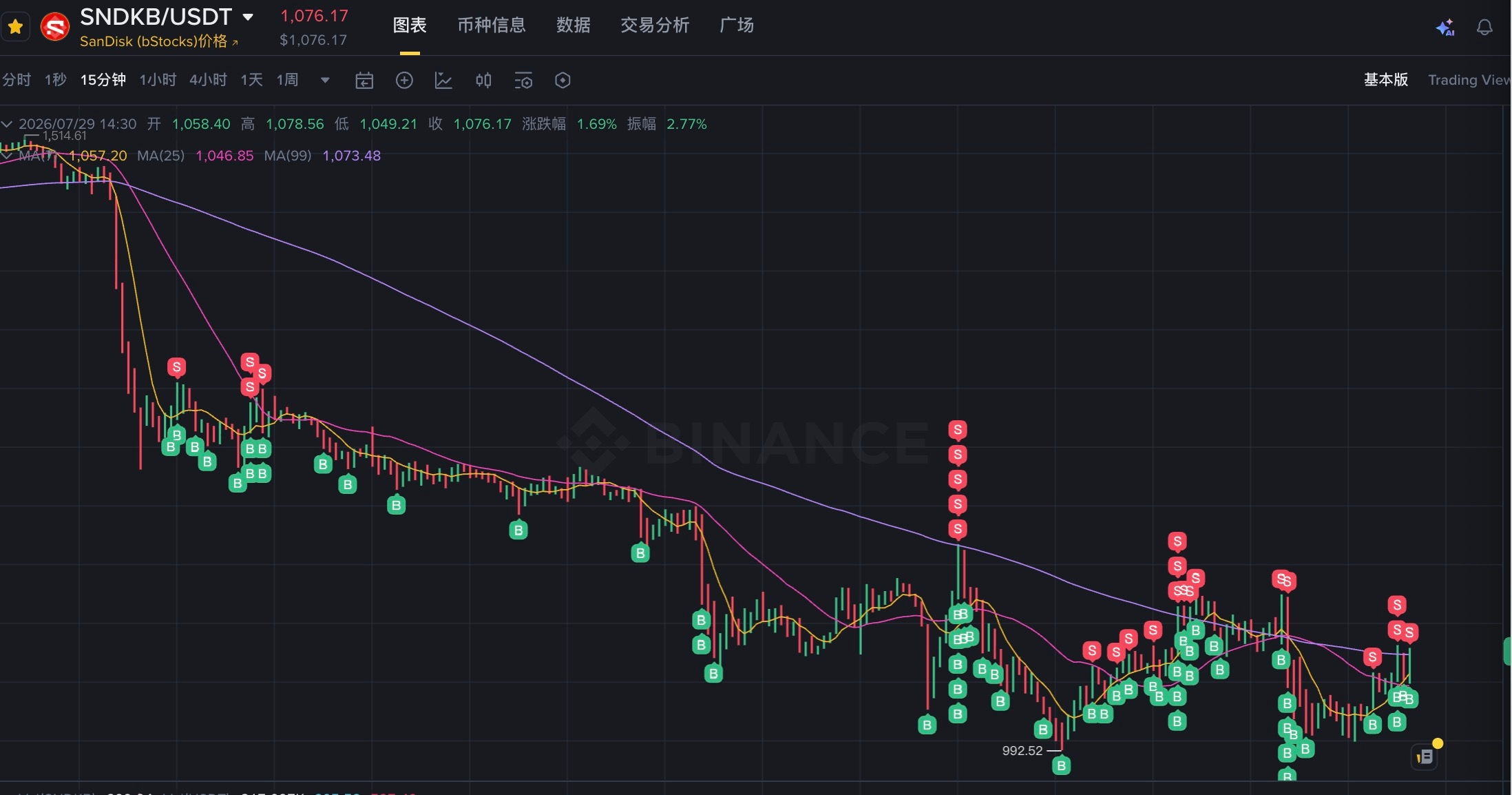Click the MA(25) value 1,046.85

tap(224, 156)
